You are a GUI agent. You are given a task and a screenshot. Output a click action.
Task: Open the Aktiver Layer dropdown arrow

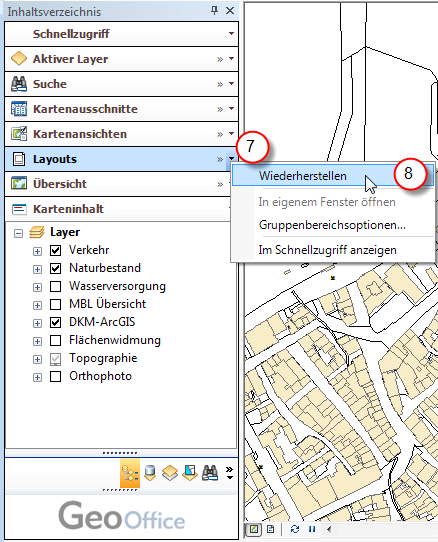[x=231, y=58]
